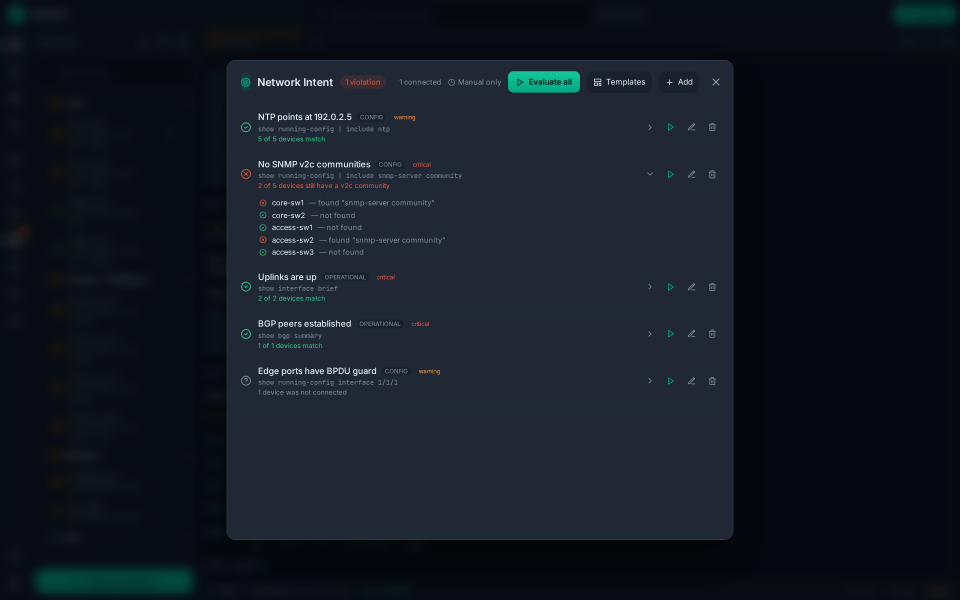Click the Uplinks are up title
Screen dimensions: 960x600
point(287,277)
